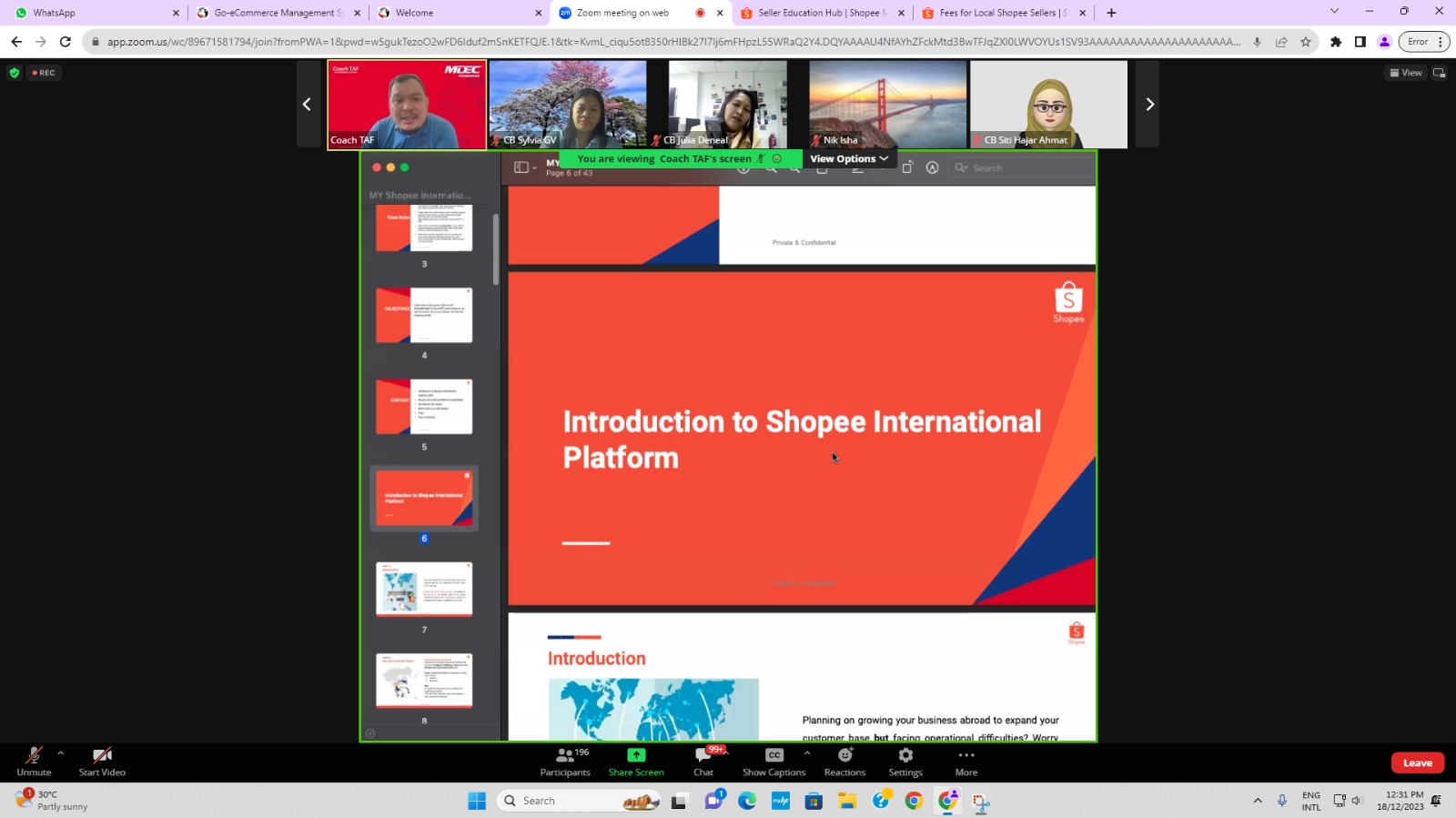Select Nik Isha's video tile

point(888,105)
